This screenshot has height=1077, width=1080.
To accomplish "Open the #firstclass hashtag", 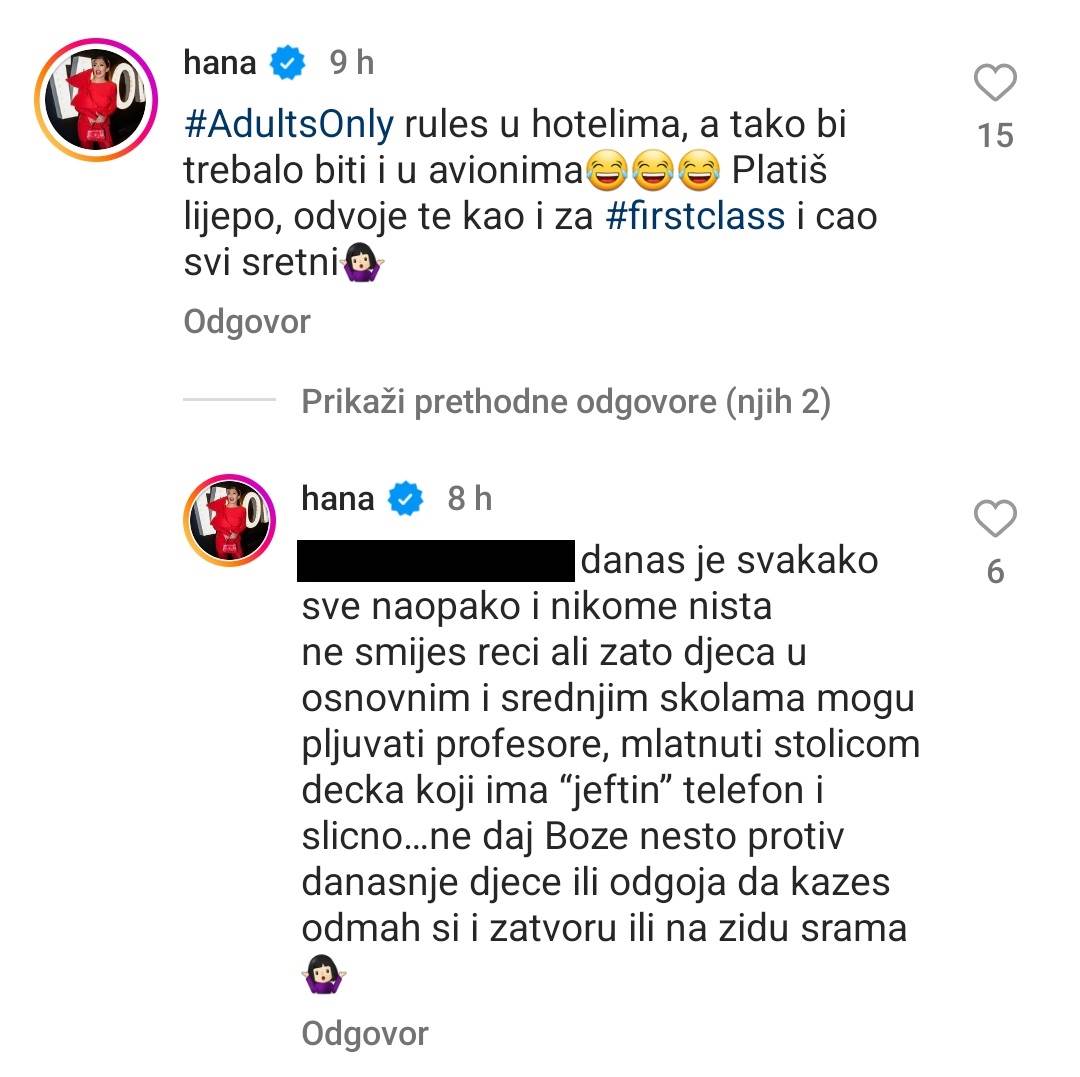I will click(x=695, y=217).
